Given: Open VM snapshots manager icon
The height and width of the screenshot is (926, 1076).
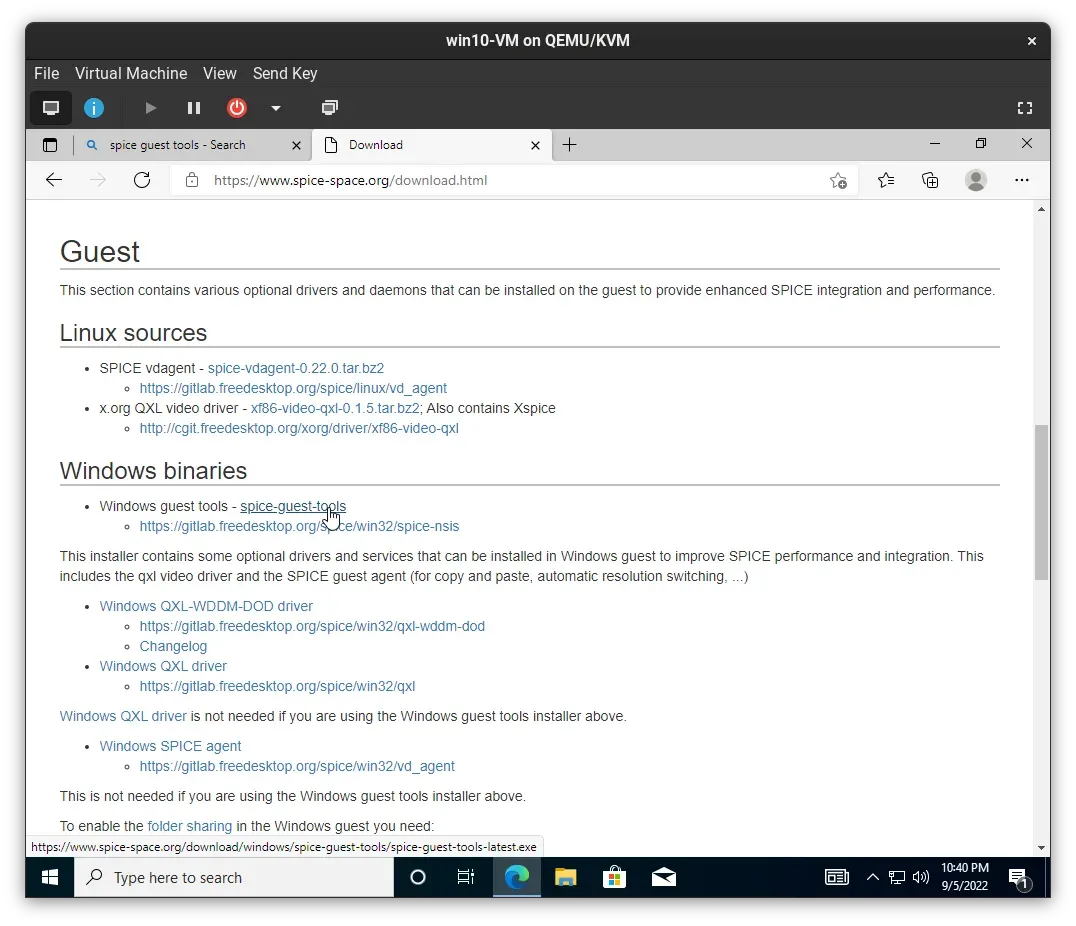Looking at the screenshot, I should tap(330, 108).
